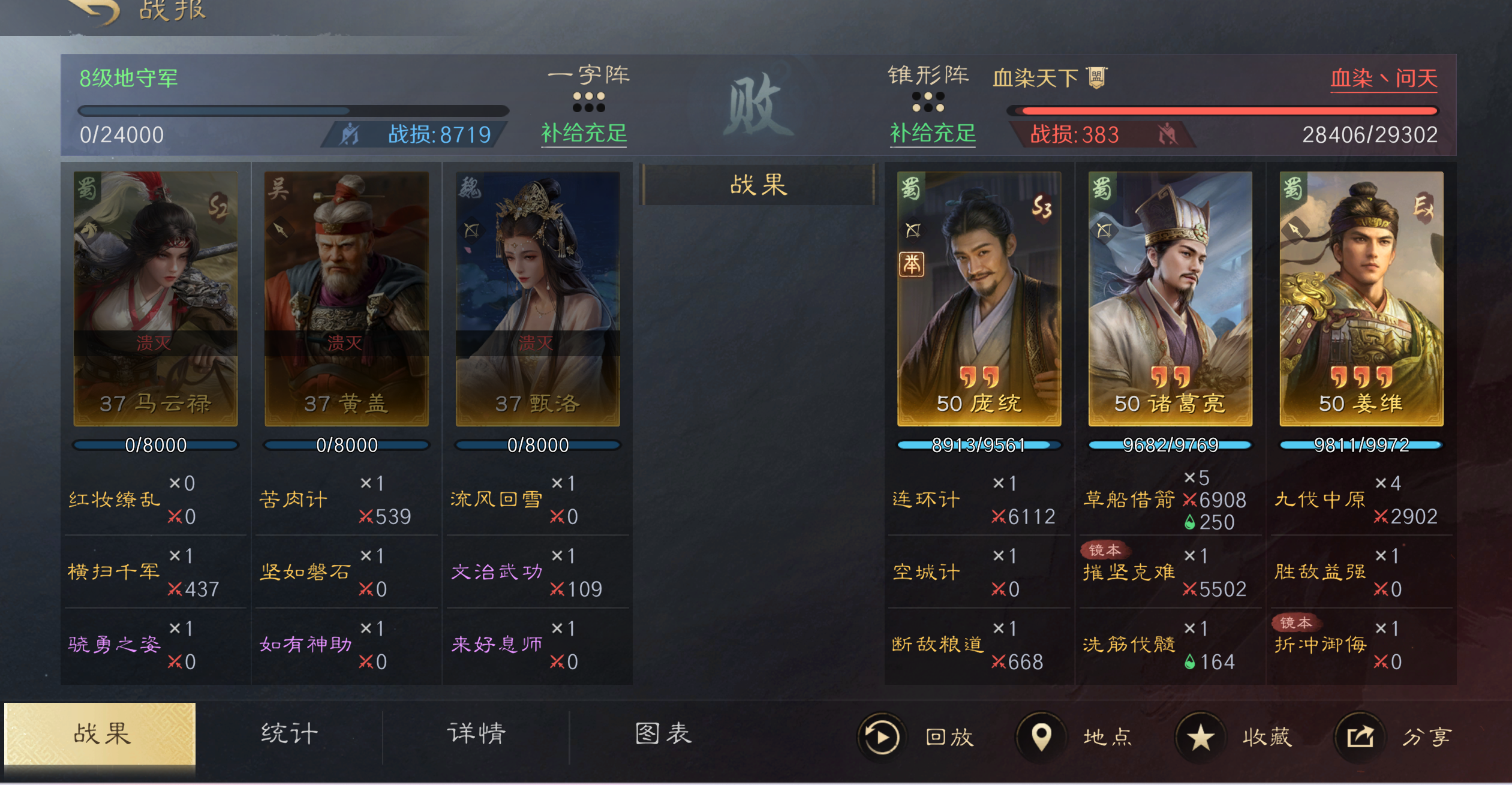This screenshot has width=1512, height=785.
Task: Click the 回放 replay icon
Action: [x=880, y=736]
